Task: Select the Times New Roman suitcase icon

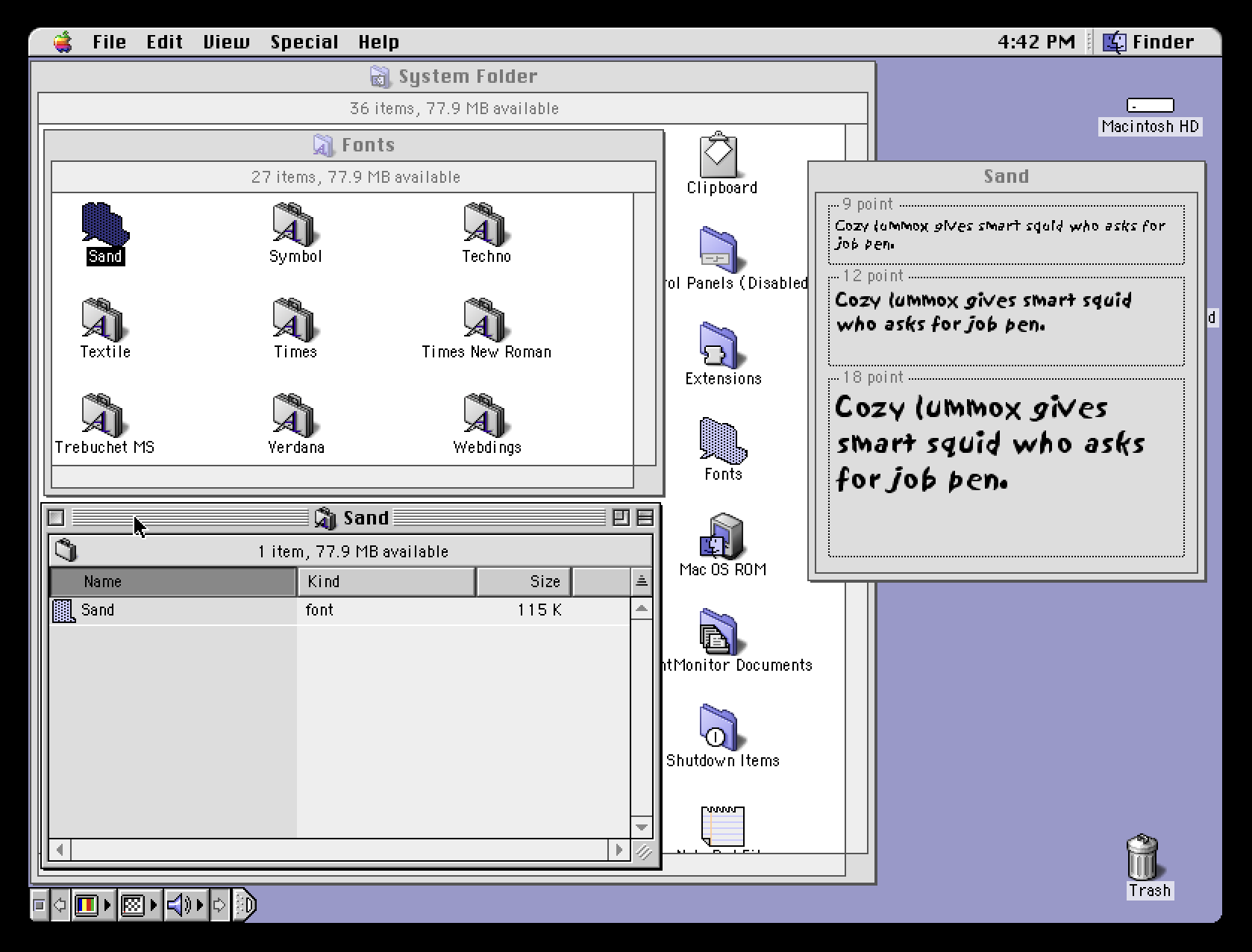Action: (486, 319)
